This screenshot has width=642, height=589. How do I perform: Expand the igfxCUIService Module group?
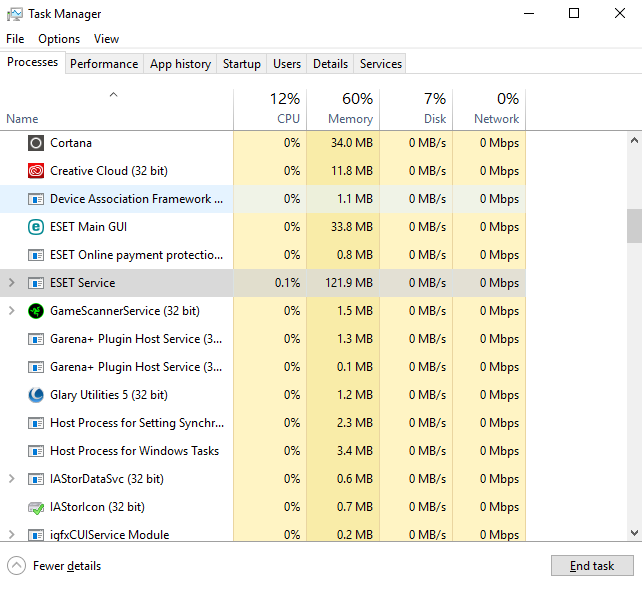click(12, 535)
